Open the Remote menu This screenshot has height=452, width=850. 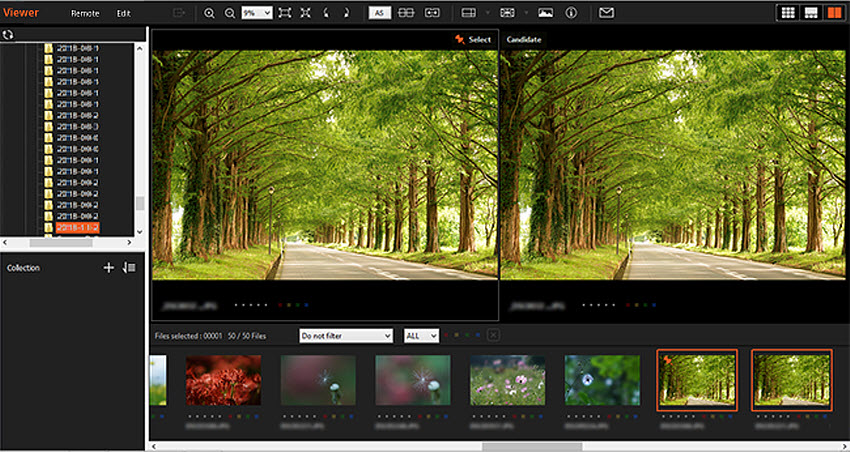[85, 14]
